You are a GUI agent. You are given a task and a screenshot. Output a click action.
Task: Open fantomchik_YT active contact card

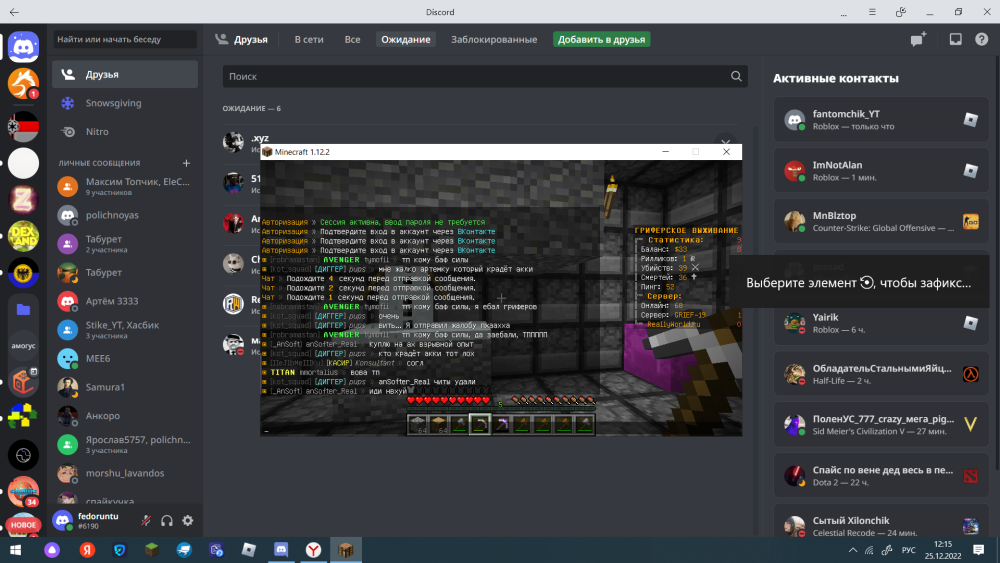[x=881, y=120]
